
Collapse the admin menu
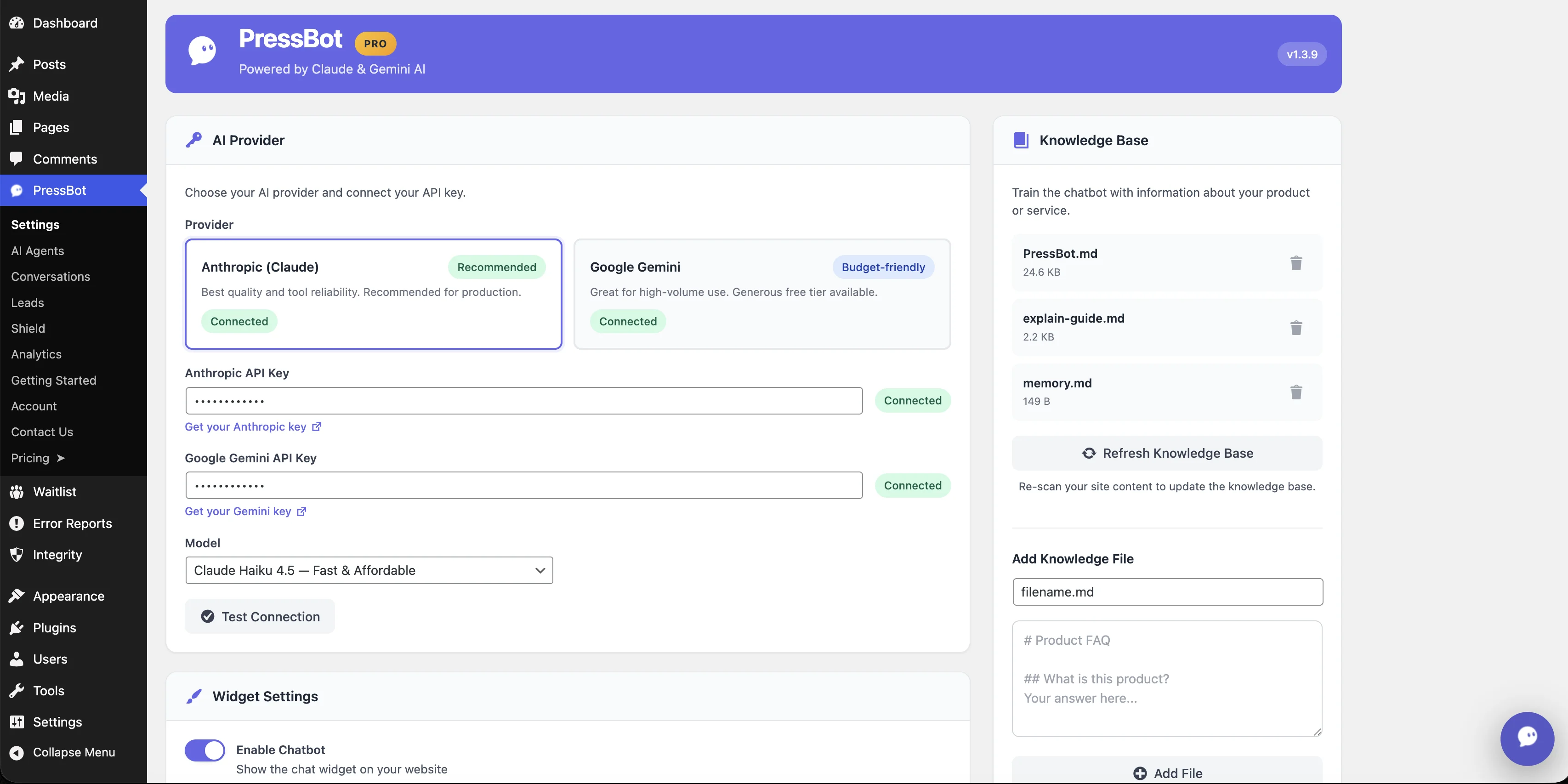pyautogui.click(x=74, y=752)
